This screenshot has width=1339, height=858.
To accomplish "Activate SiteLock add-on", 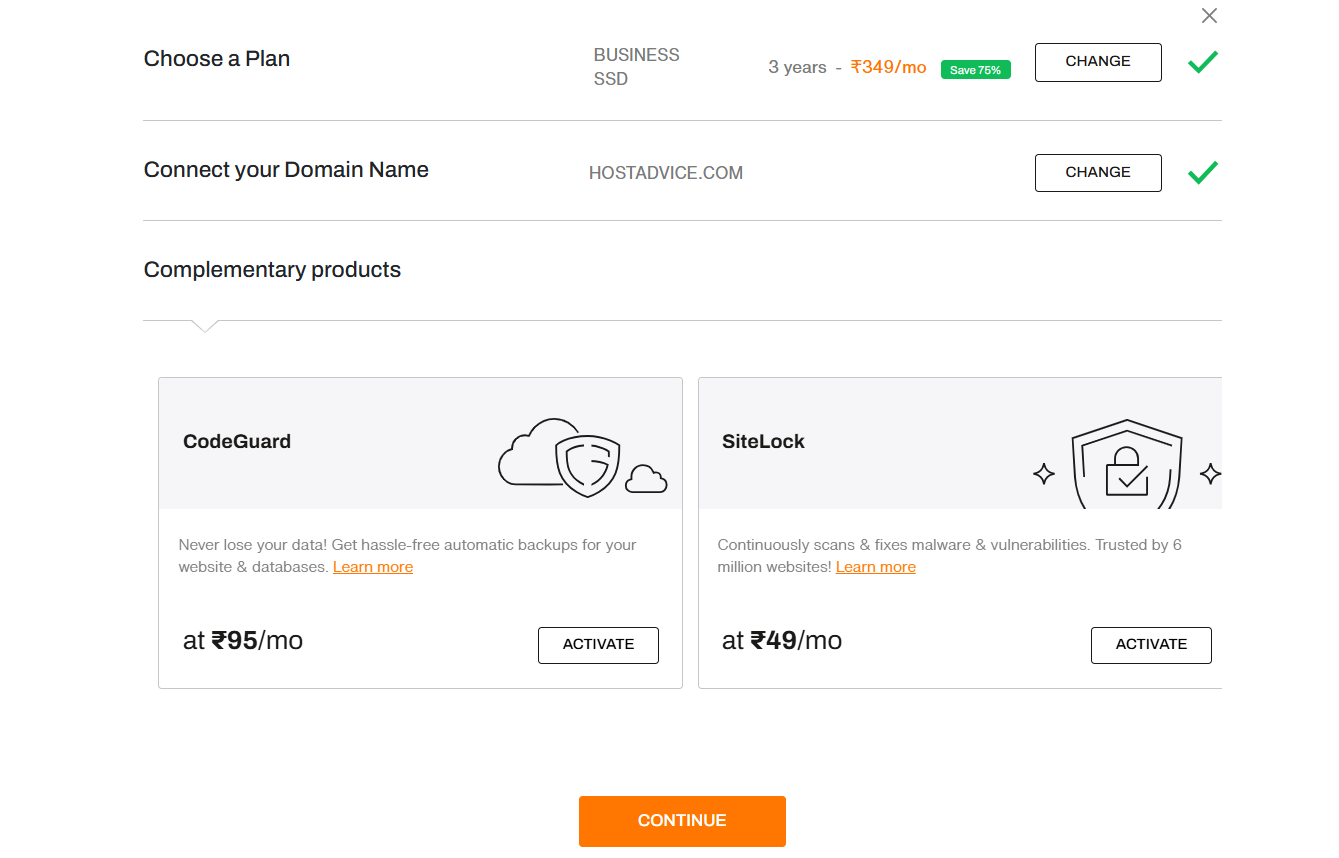I will tap(1151, 645).
